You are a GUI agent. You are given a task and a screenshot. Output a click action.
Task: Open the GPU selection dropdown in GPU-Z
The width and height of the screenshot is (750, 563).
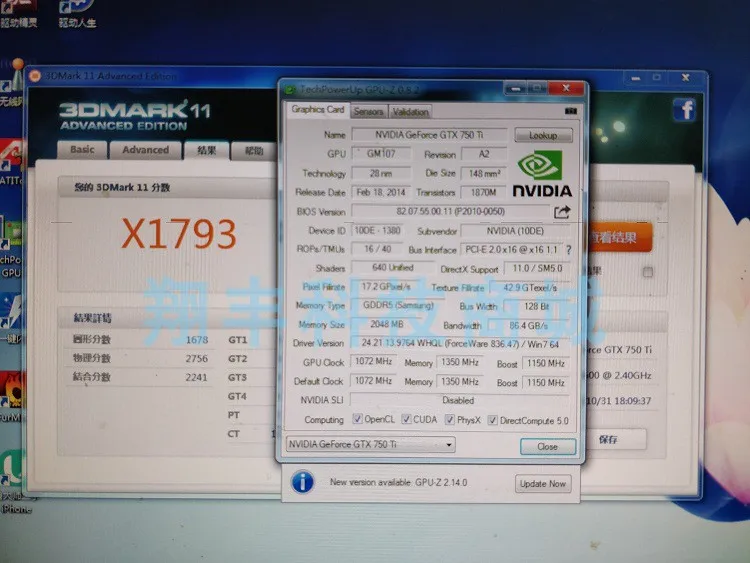tap(370, 444)
